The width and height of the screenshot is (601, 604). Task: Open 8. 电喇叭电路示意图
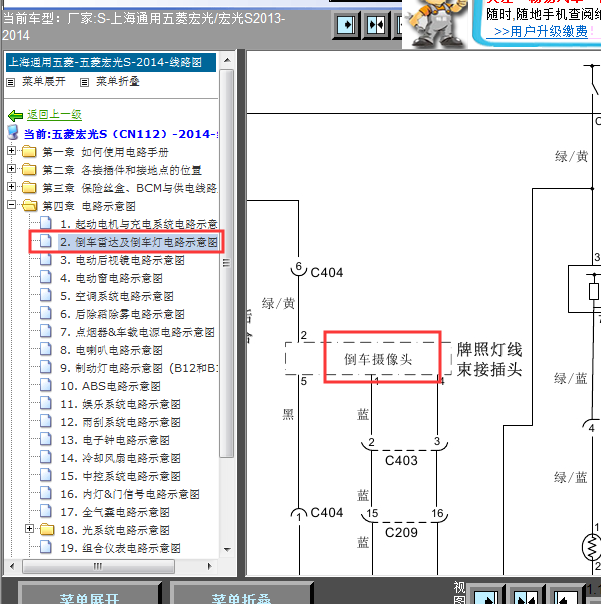pos(111,350)
